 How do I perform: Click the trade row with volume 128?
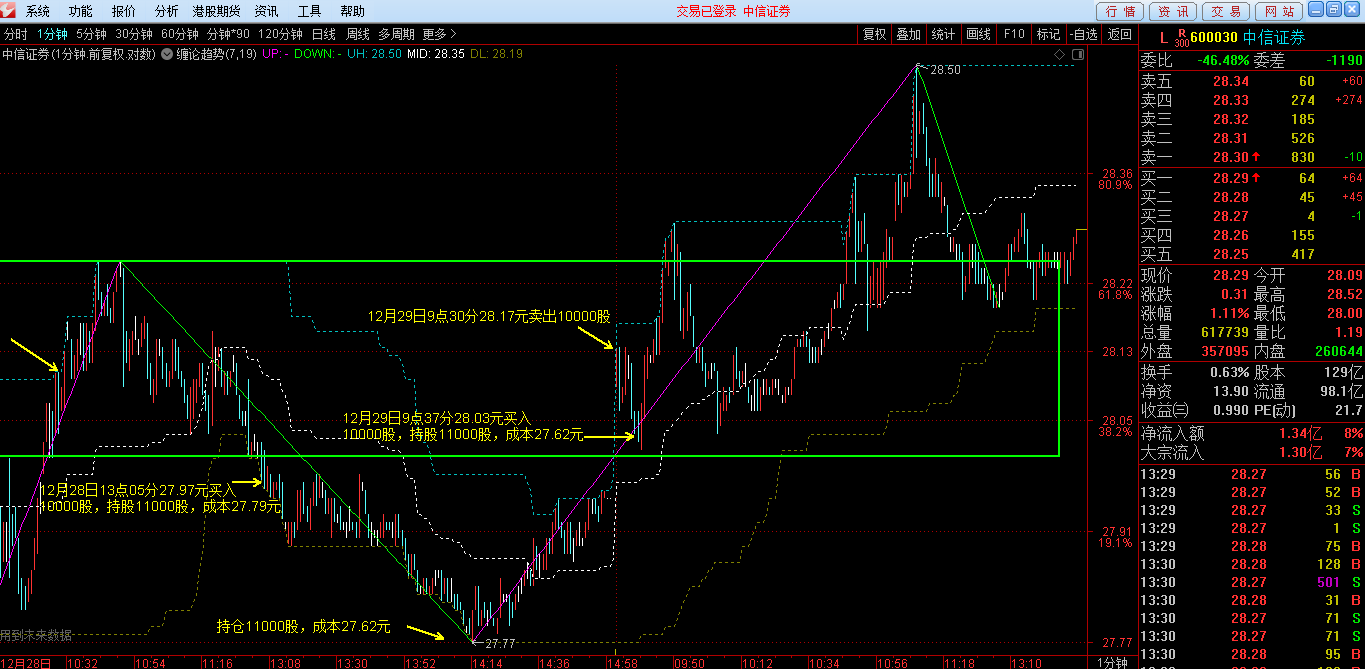click(x=1252, y=564)
